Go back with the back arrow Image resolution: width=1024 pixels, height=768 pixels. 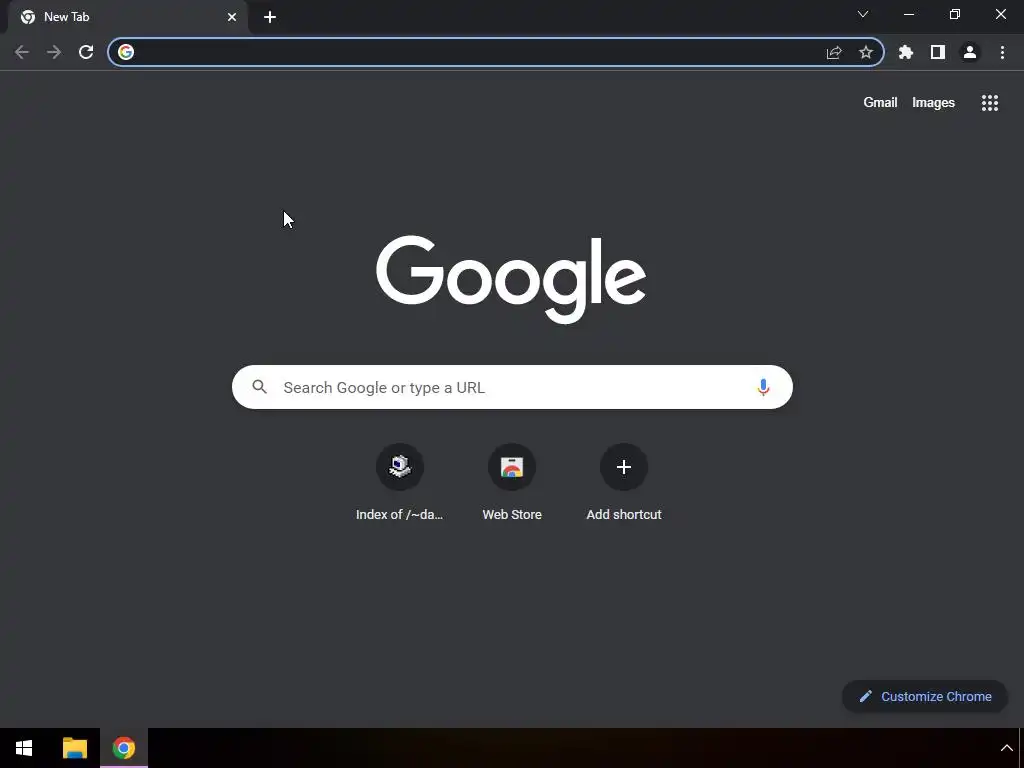[22, 52]
